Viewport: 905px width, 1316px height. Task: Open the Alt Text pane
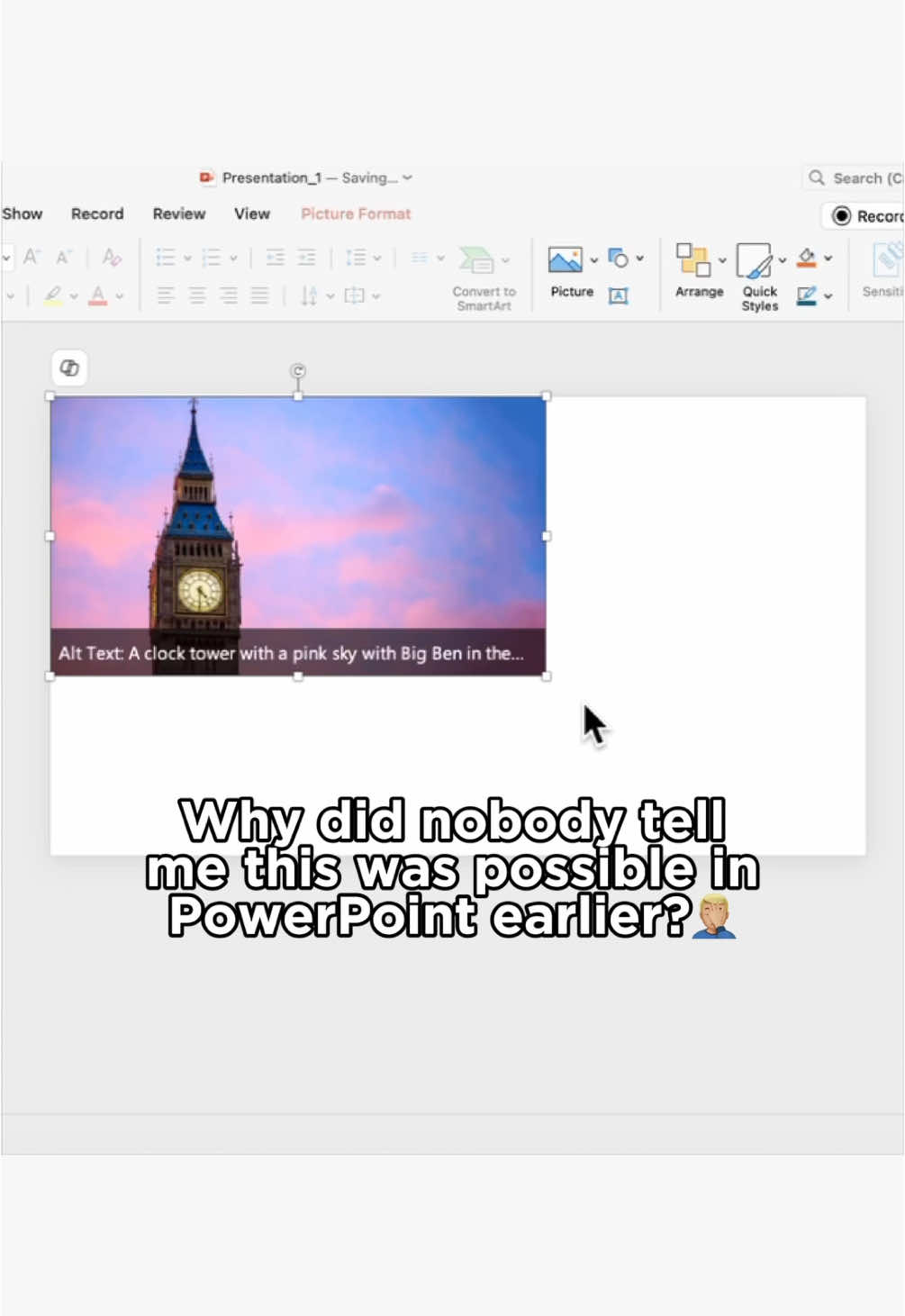[x=619, y=296]
